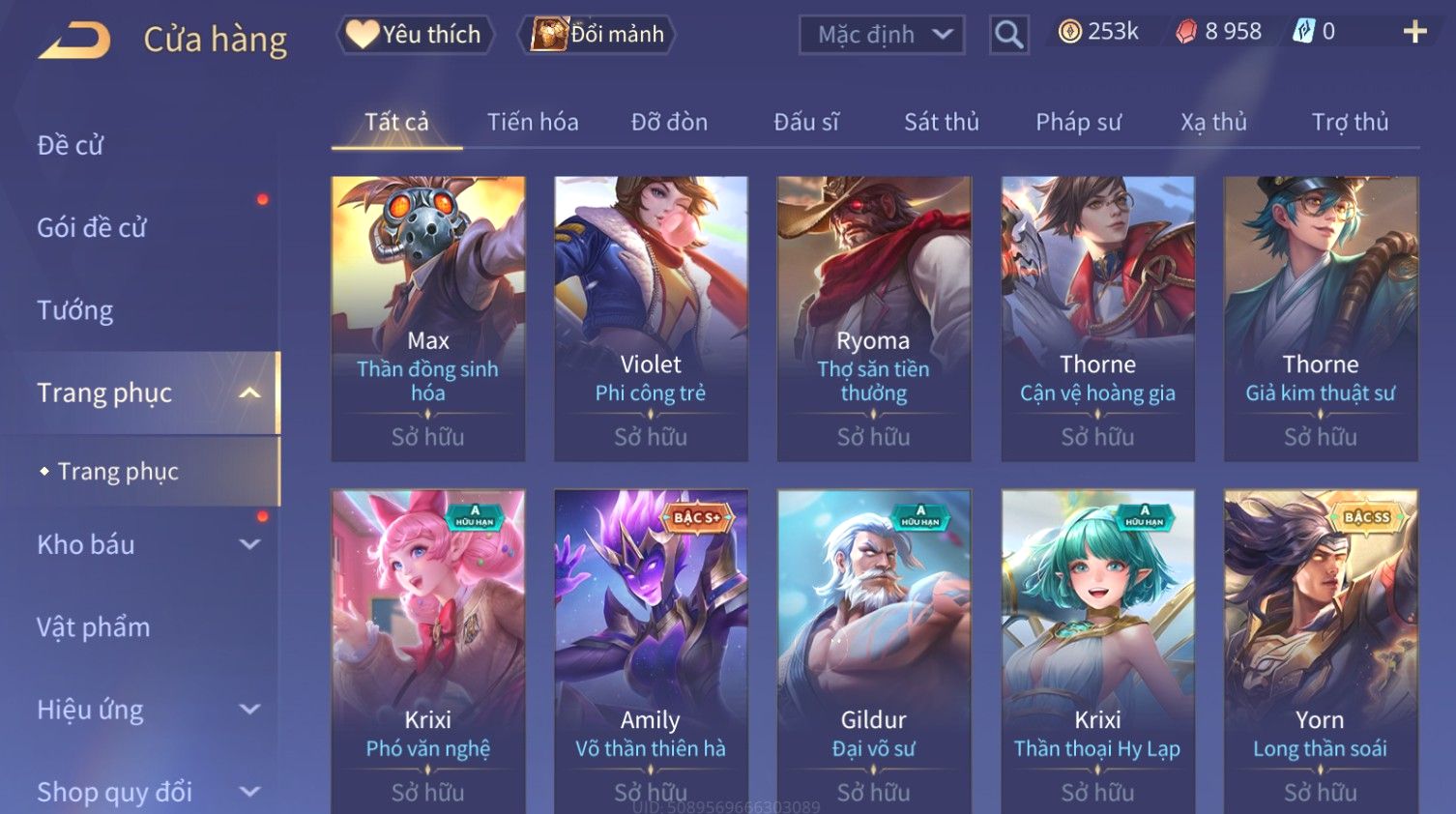Switch to the Tiến hóa tab
Screen dimensions: 1456x814
[x=533, y=122]
